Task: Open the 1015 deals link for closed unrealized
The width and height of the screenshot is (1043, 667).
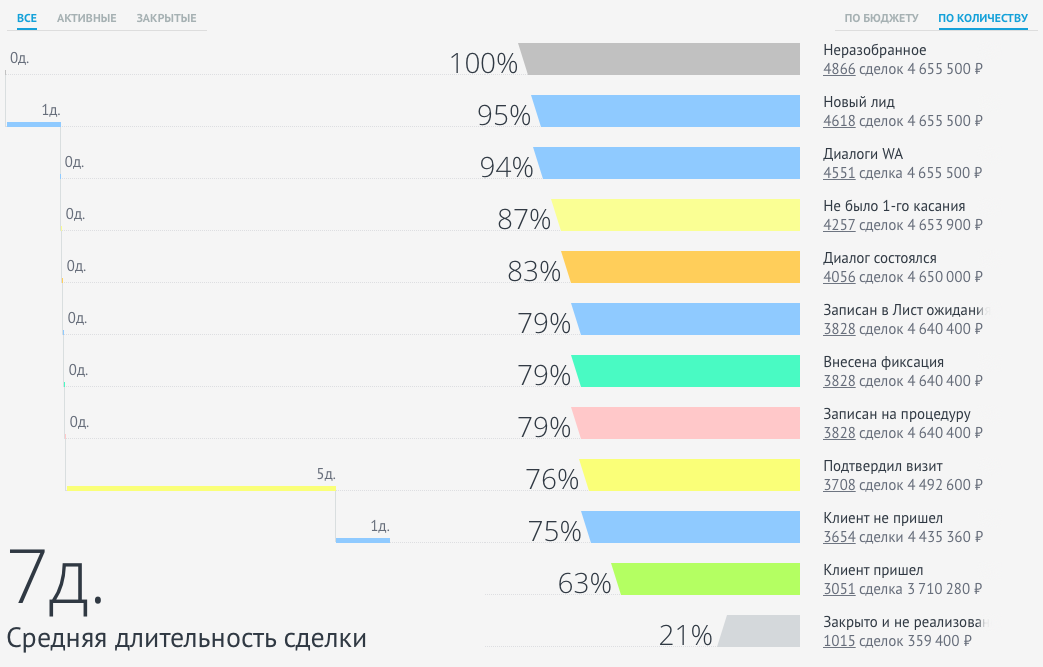Action: (x=839, y=641)
